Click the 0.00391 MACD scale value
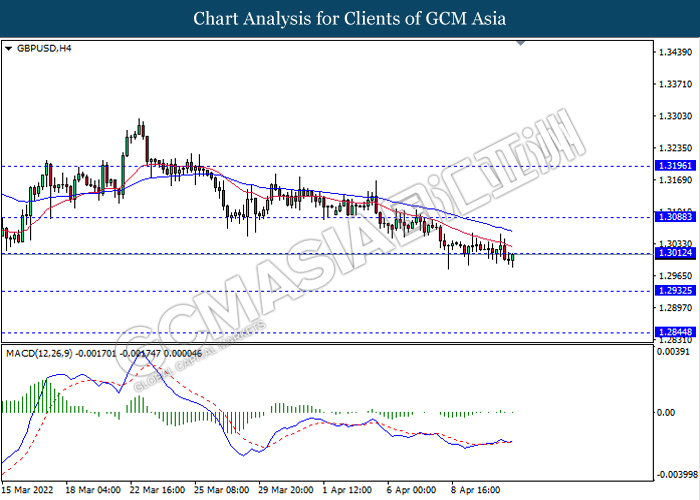Image resolution: width=700 pixels, height=500 pixels. [673, 352]
